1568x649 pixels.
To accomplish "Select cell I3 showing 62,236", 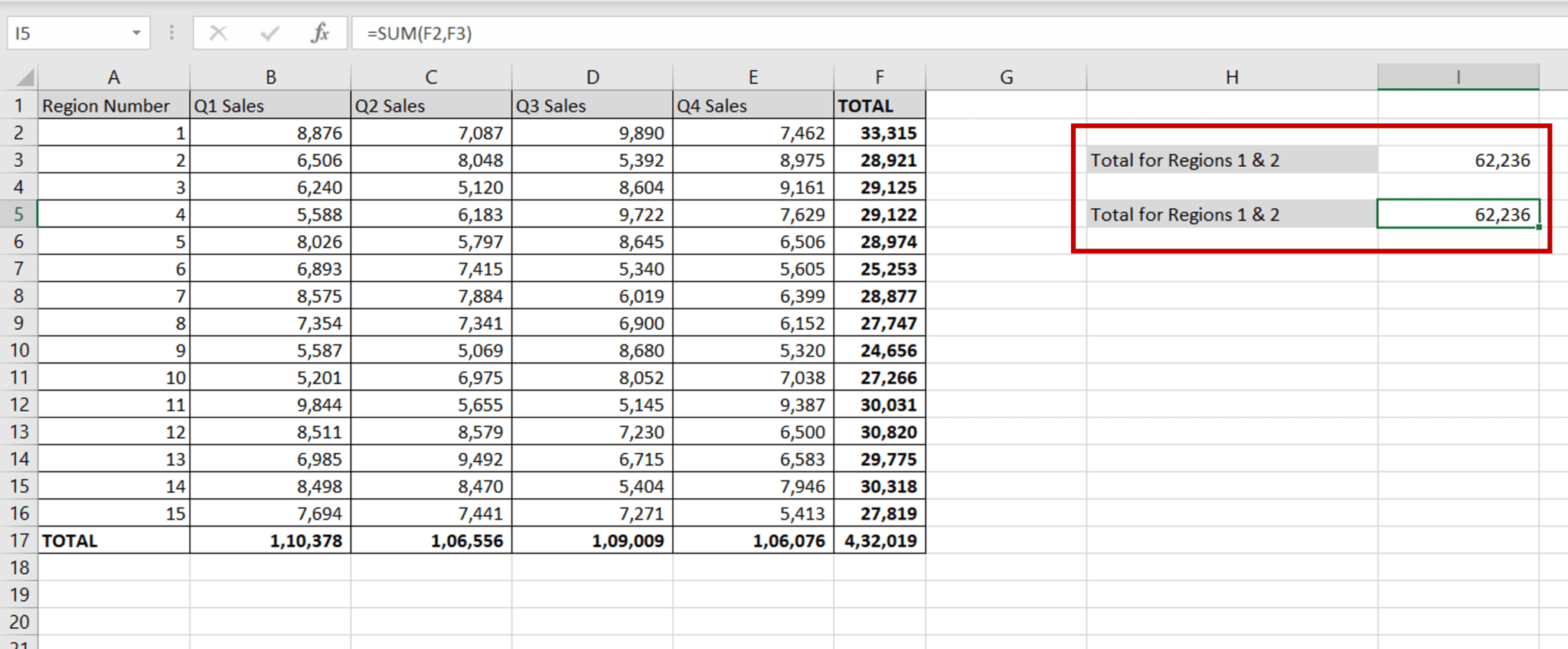I will pyautogui.click(x=1458, y=160).
